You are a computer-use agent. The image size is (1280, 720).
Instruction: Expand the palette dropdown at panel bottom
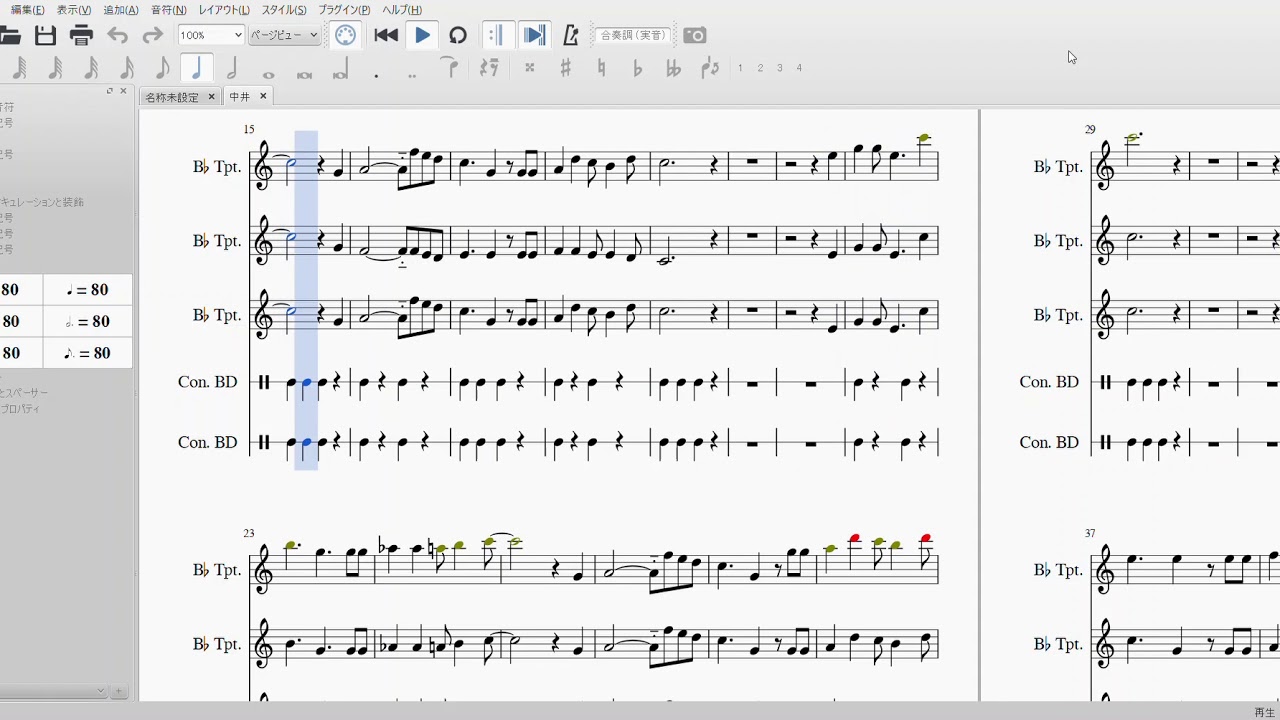[x=100, y=691]
